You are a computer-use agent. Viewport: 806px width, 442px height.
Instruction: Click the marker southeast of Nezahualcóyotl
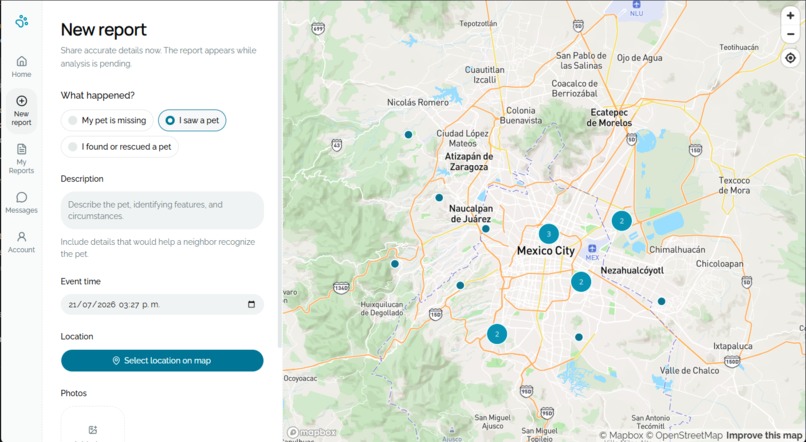(x=662, y=301)
